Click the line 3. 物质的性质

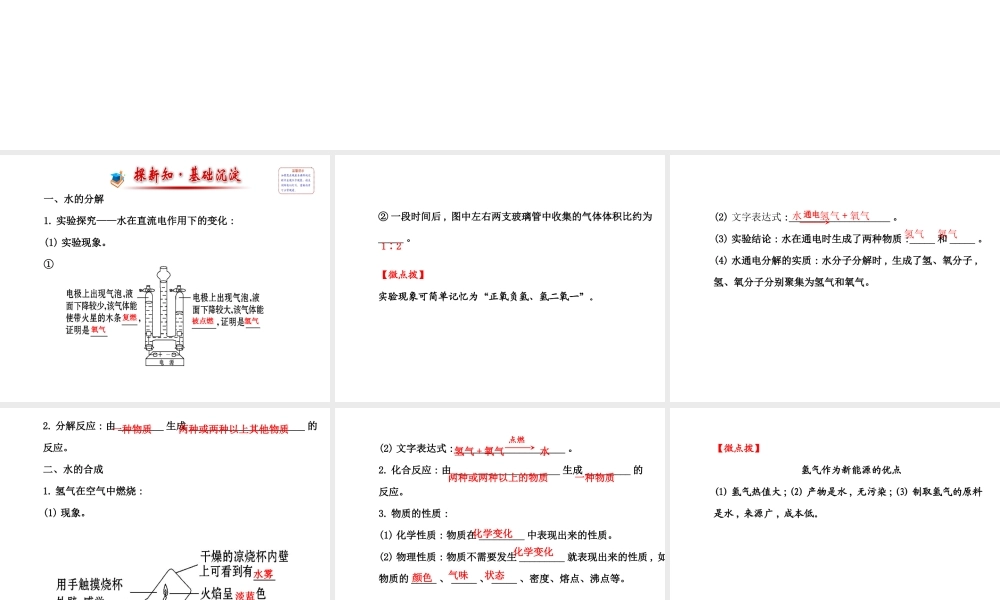pyautogui.click(x=414, y=513)
